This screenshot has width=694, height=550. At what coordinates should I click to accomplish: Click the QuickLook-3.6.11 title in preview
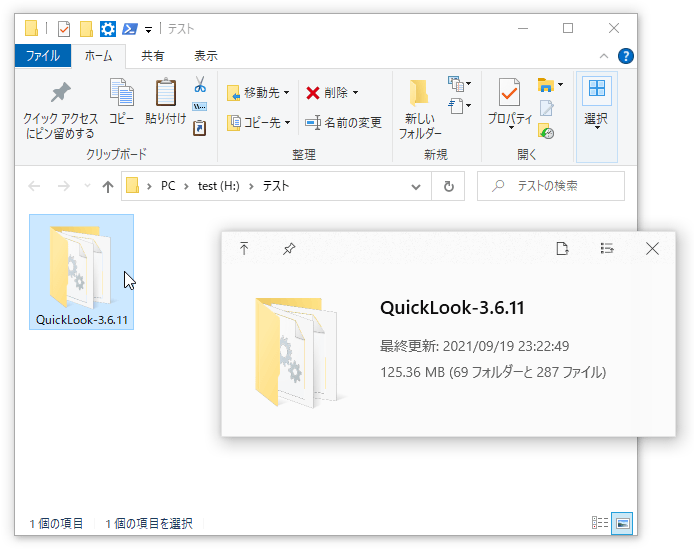[x=452, y=308]
